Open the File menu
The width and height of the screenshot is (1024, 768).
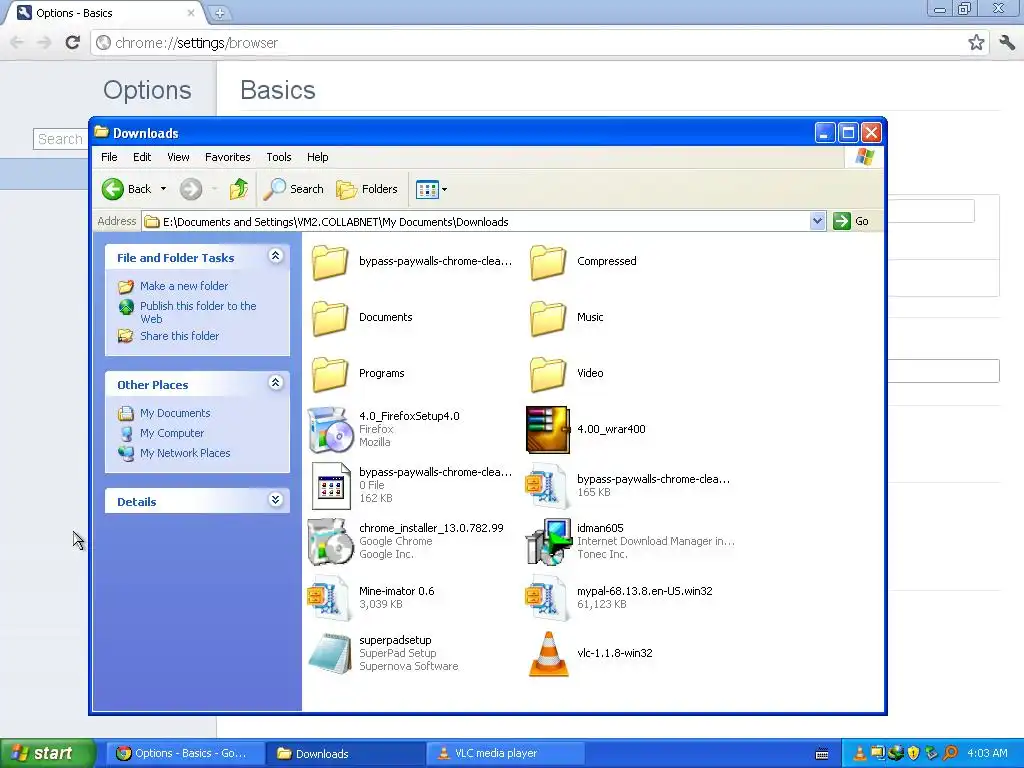coord(109,157)
